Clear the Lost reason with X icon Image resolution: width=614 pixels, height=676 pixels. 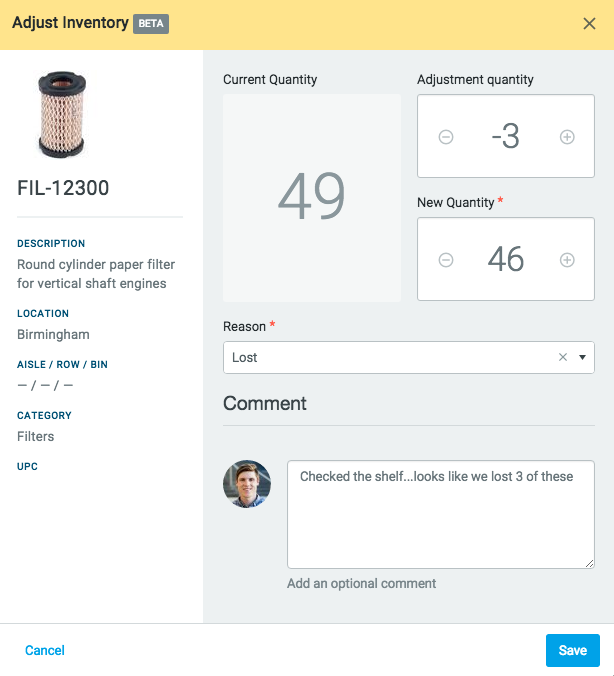[562, 357]
